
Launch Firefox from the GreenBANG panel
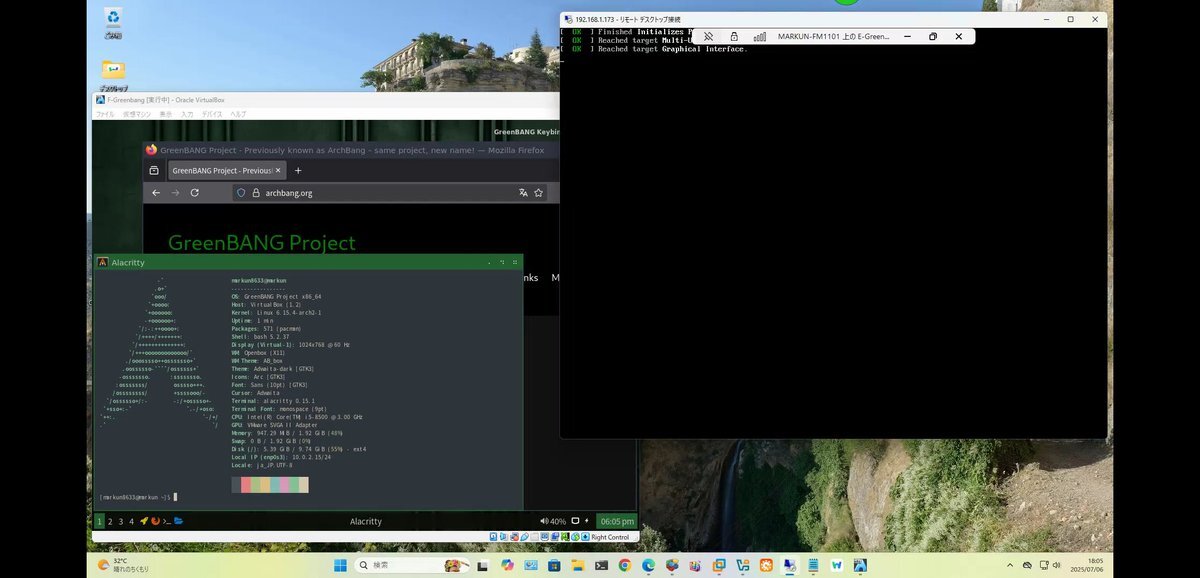click(156, 521)
